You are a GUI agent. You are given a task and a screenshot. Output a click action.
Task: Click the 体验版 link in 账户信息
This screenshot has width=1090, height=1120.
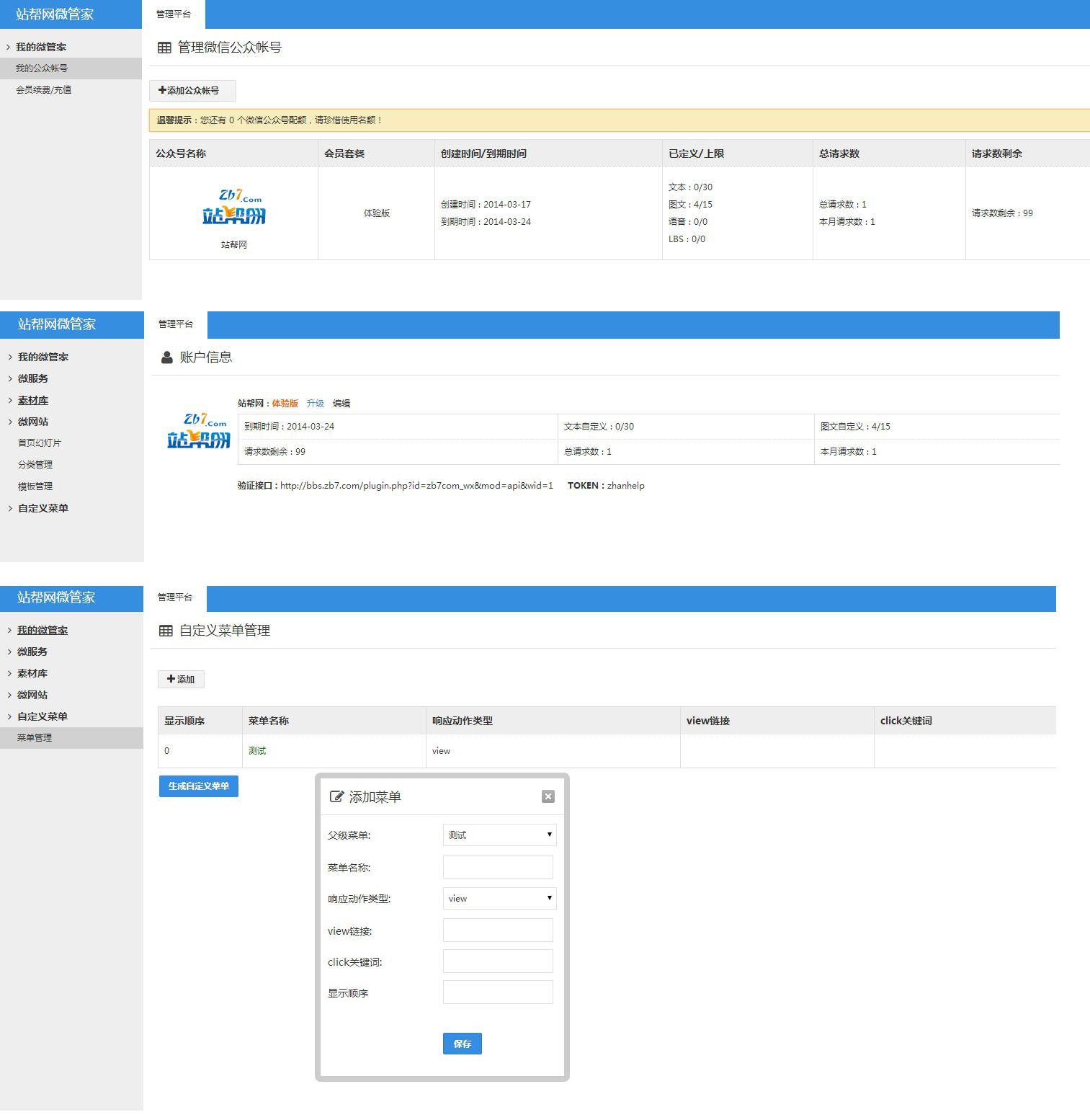(285, 404)
